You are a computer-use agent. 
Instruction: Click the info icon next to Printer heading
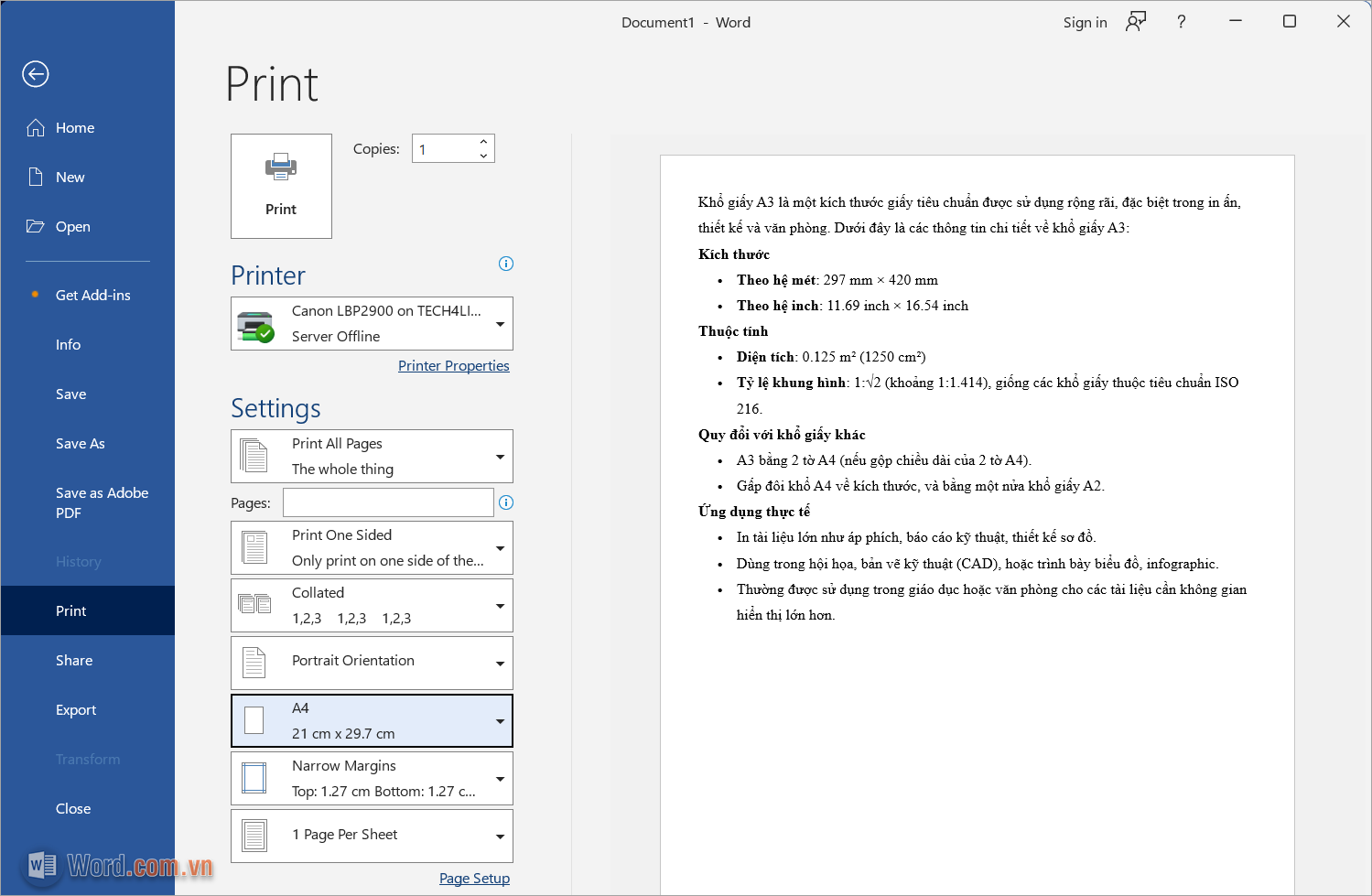click(506, 264)
